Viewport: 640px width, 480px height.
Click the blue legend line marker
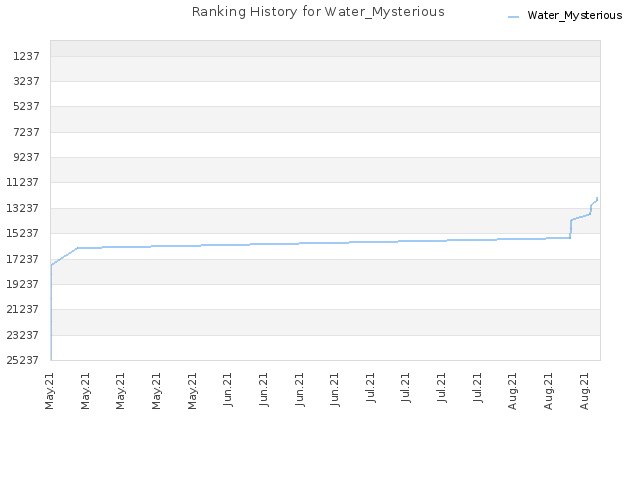(x=513, y=17)
